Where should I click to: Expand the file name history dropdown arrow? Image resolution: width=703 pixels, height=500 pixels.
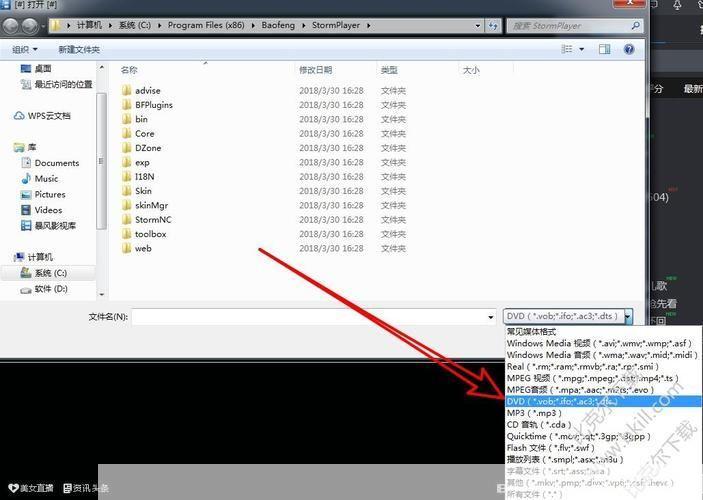(490, 317)
